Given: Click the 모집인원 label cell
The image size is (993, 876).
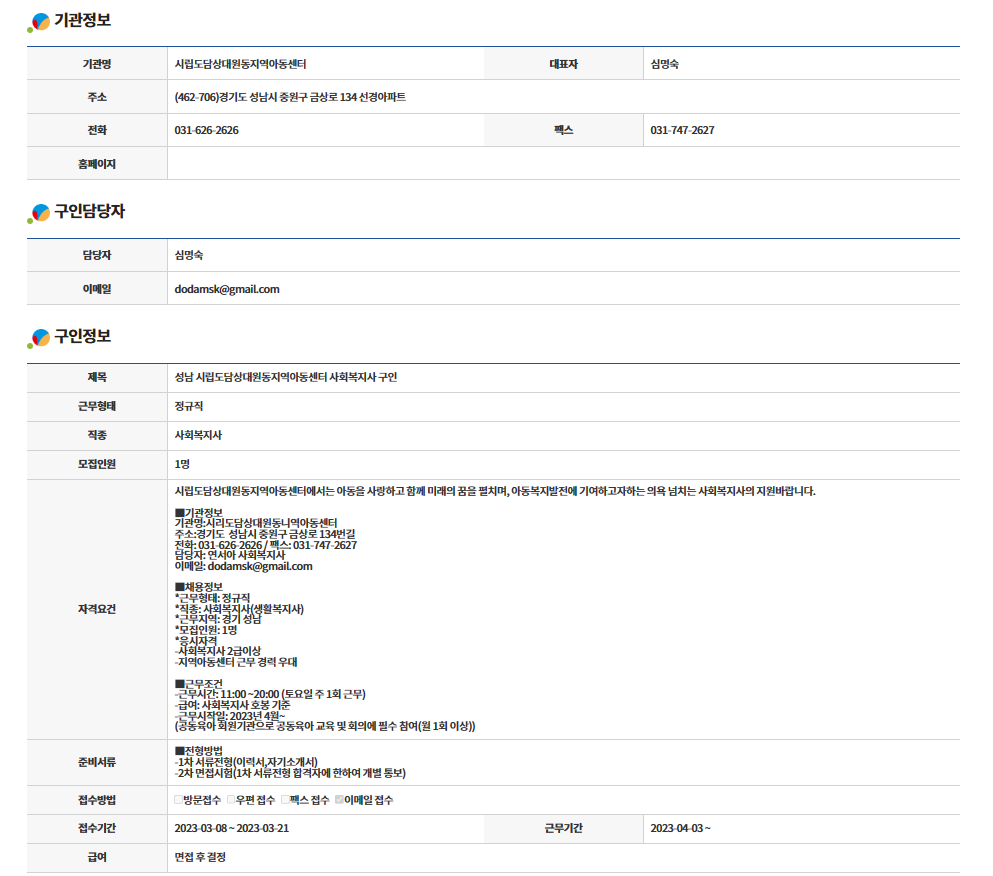Looking at the screenshot, I should [x=97, y=464].
